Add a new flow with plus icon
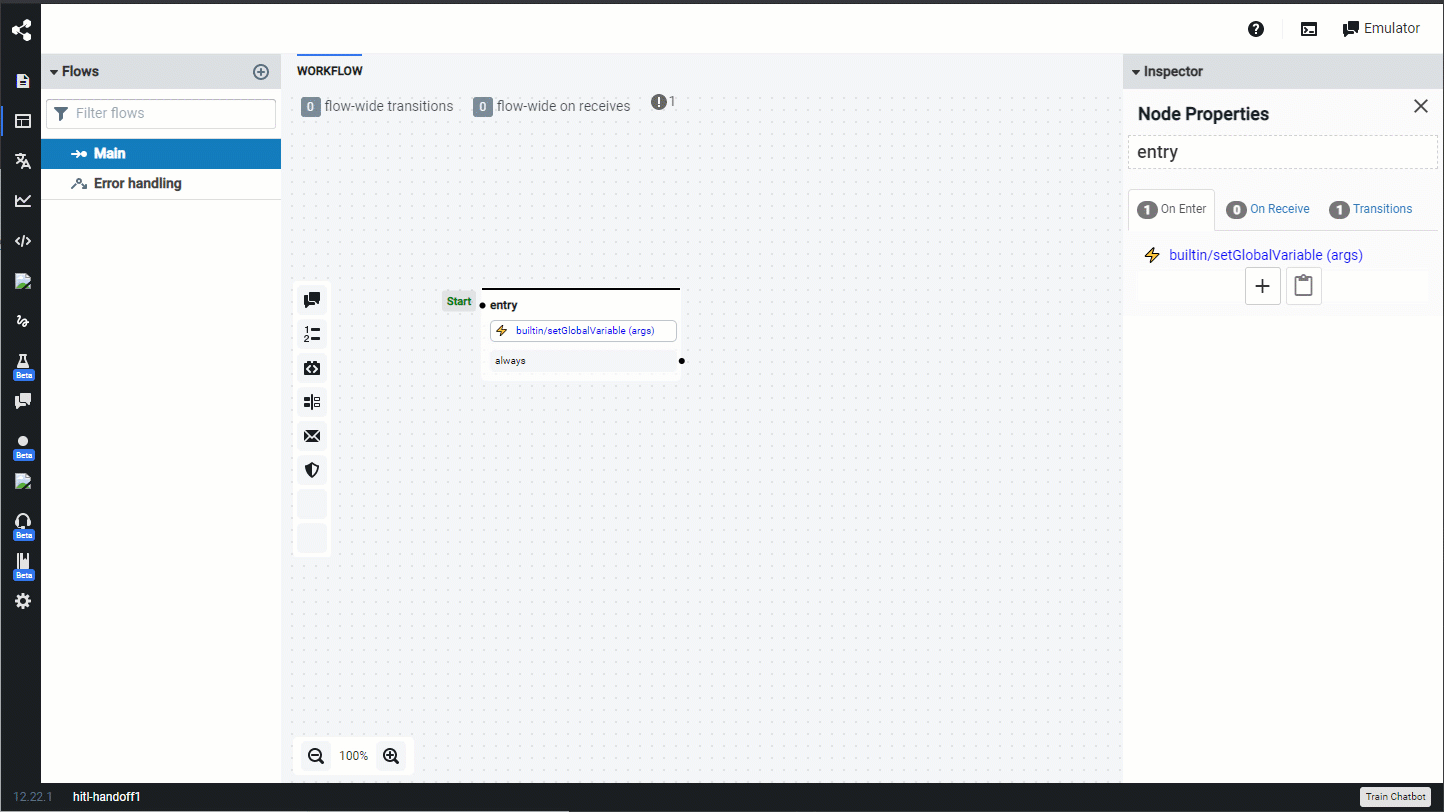This screenshot has height=812, width=1444. pyautogui.click(x=261, y=72)
